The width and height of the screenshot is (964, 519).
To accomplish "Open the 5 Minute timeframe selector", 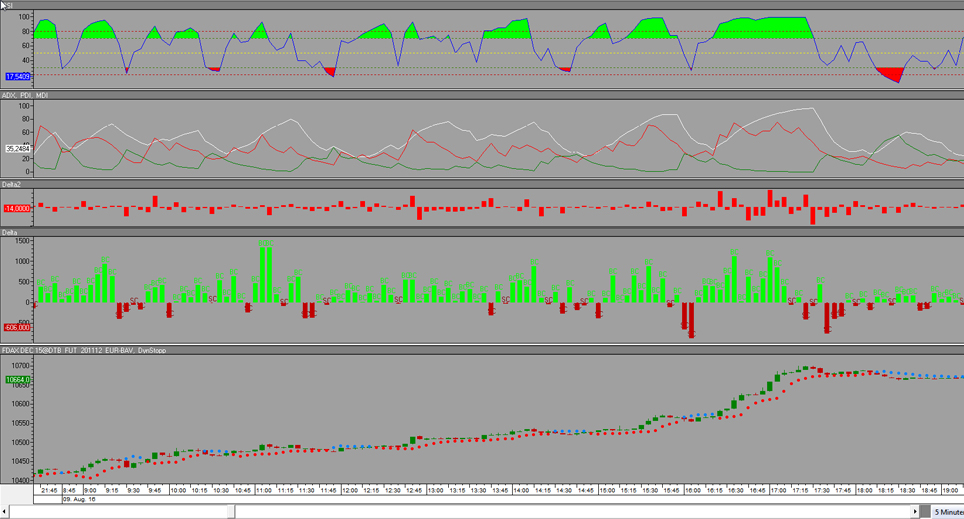I will (946, 512).
